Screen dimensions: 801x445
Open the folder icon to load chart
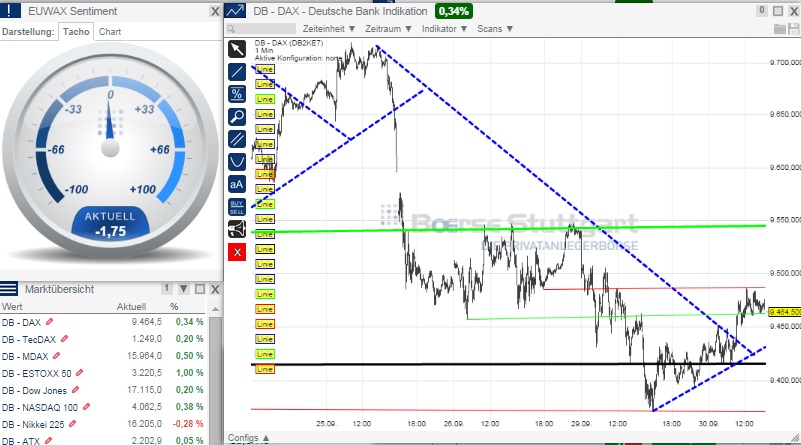point(780,29)
